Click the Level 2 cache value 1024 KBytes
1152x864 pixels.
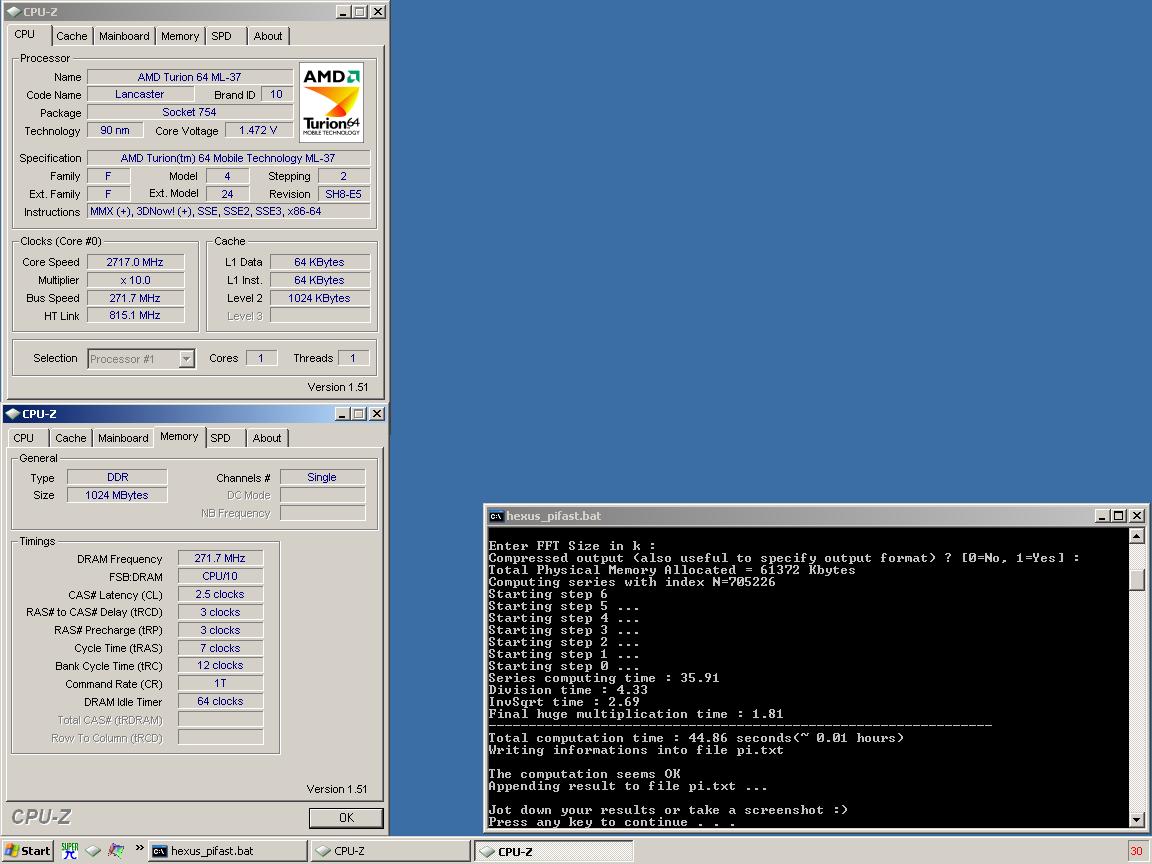pos(320,298)
